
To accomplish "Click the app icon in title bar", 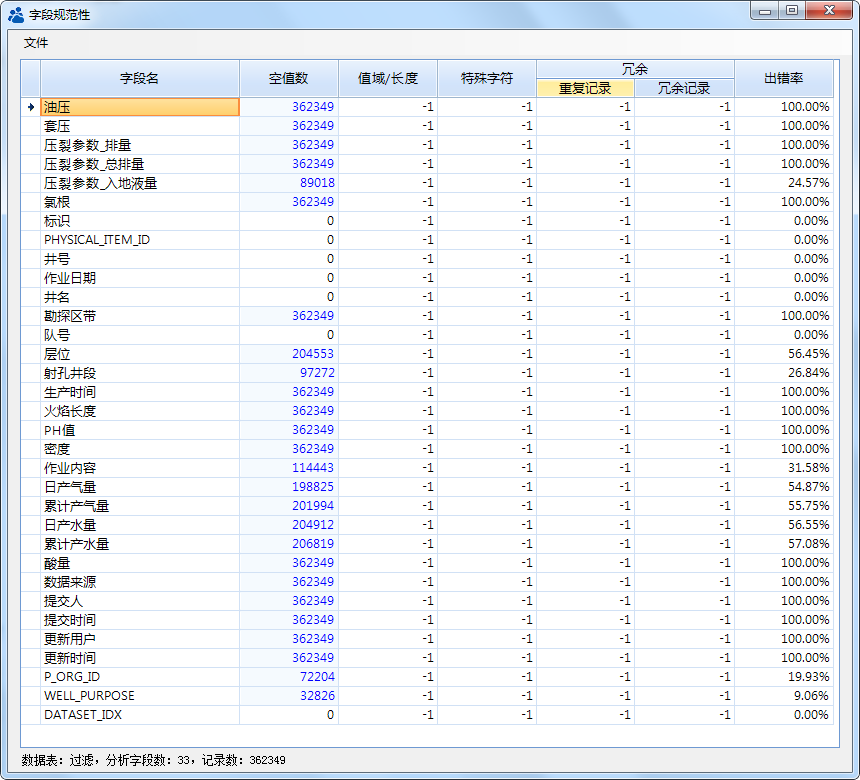I will (x=16, y=15).
